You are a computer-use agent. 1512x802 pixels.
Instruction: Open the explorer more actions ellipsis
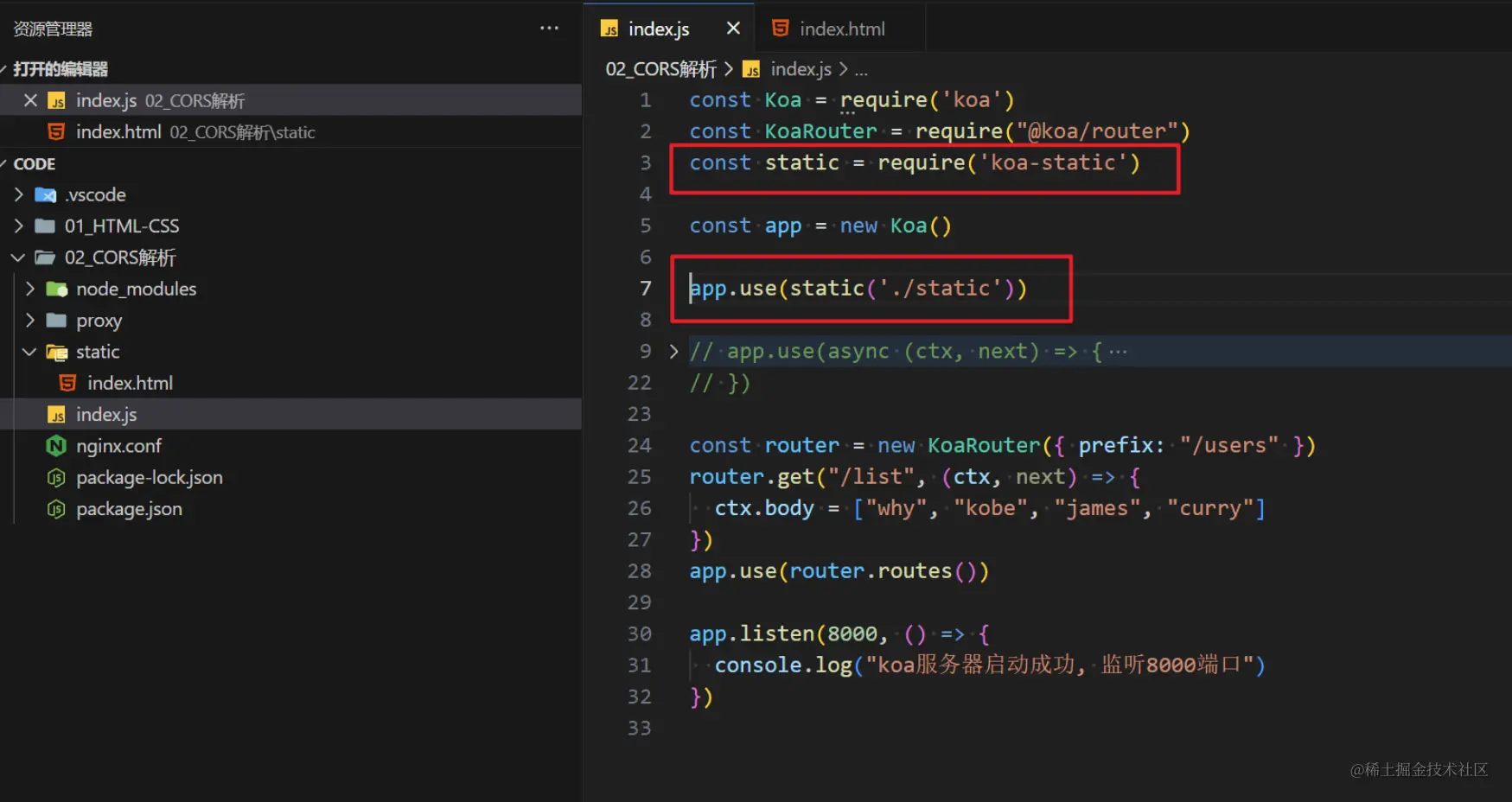coord(549,29)
